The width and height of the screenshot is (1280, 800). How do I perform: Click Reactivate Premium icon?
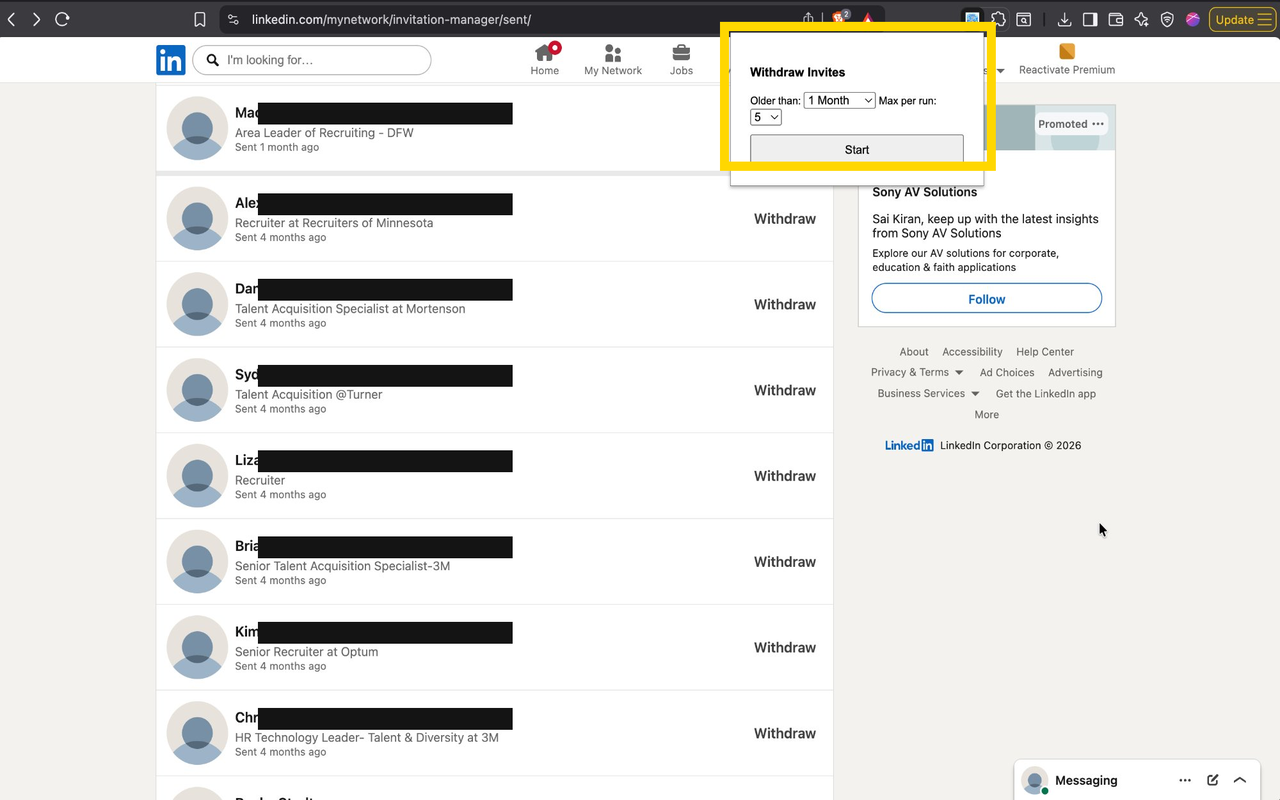(x=1067, y=51)
